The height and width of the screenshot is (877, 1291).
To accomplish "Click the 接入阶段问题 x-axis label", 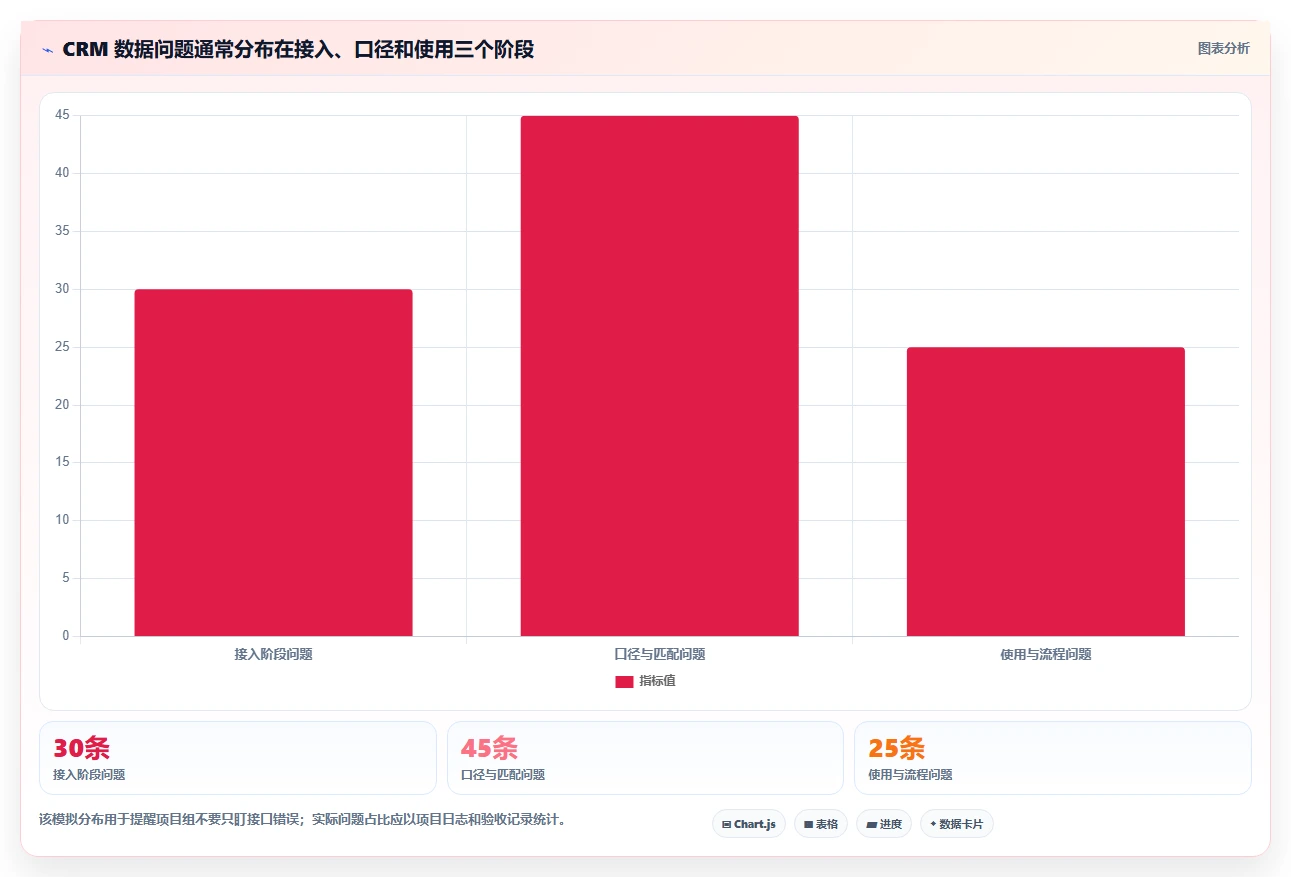I will point(273,654).
